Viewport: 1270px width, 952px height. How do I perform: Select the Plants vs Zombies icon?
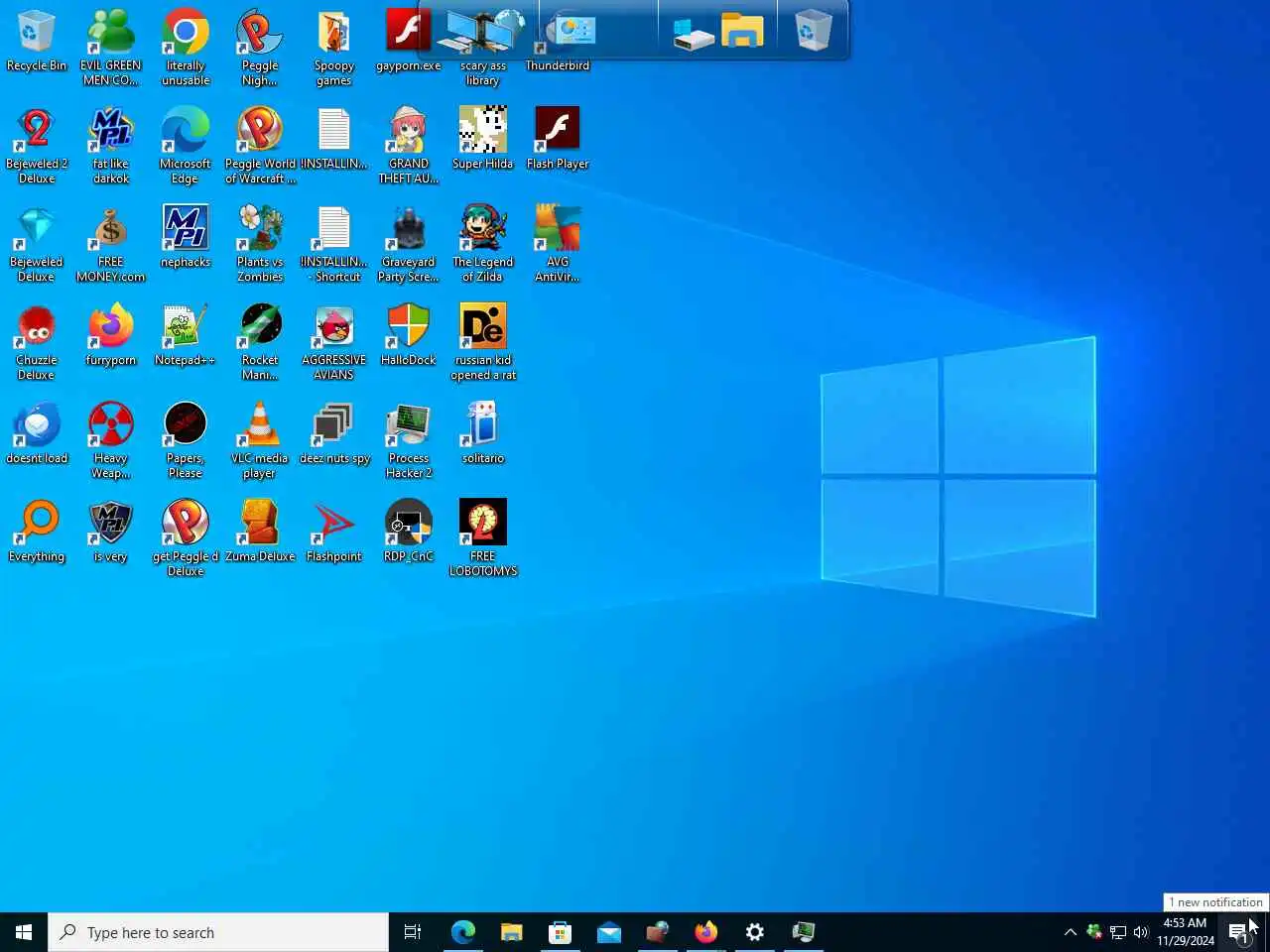coord(260,244)
